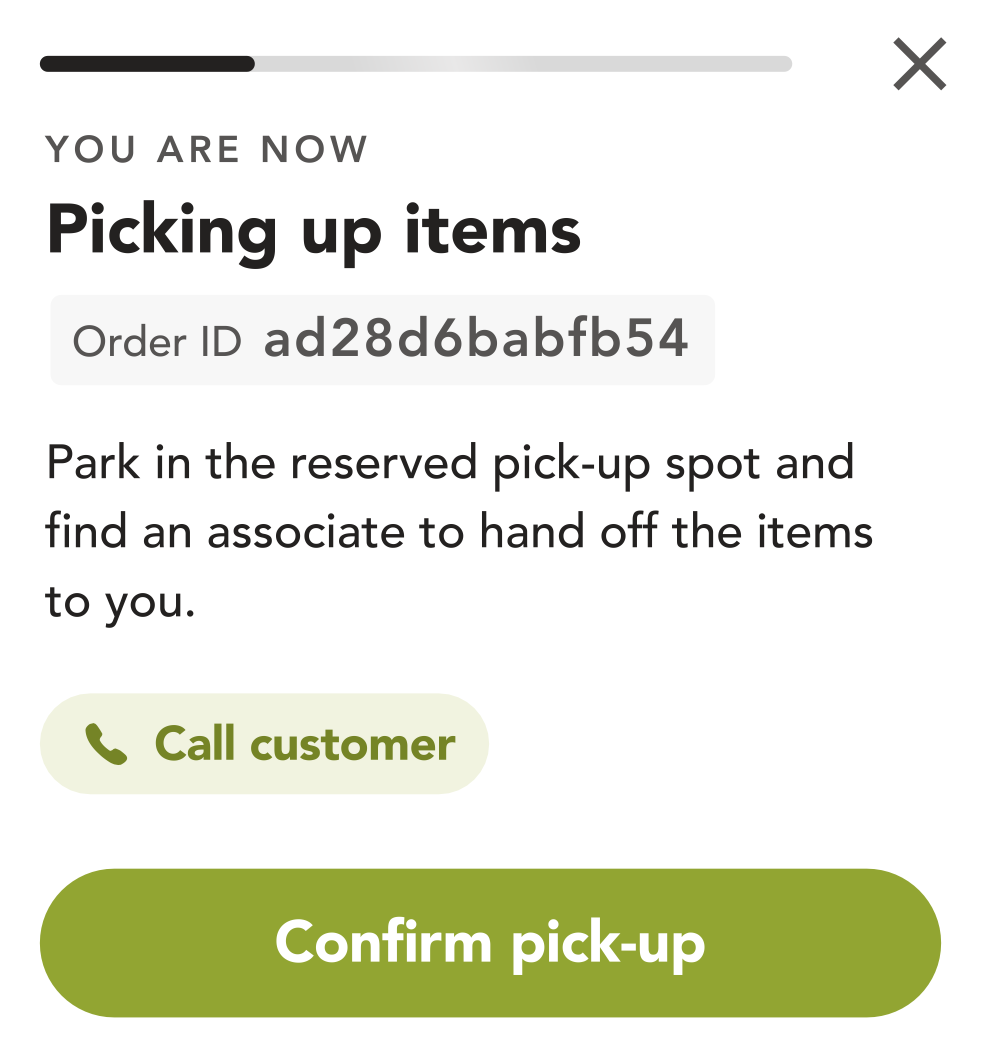
Task: Click the "YOU ARE NOW" status label
Action: [206, 149]
